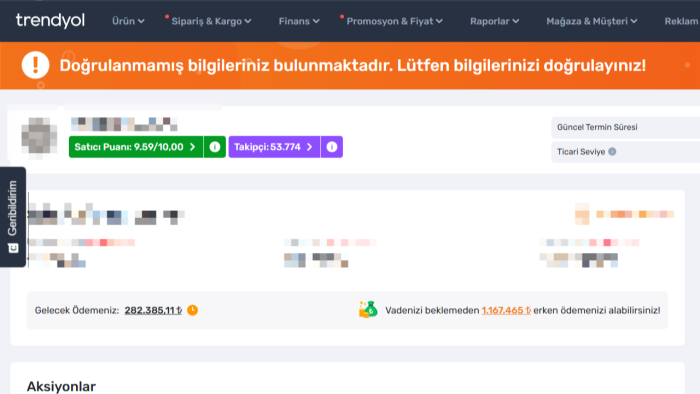
Task: Open the Takipçi 53.774 button
Action: [x=274, y=147]
